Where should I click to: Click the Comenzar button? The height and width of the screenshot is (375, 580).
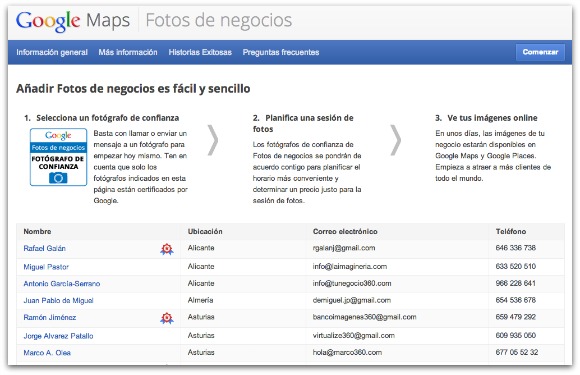540,52
